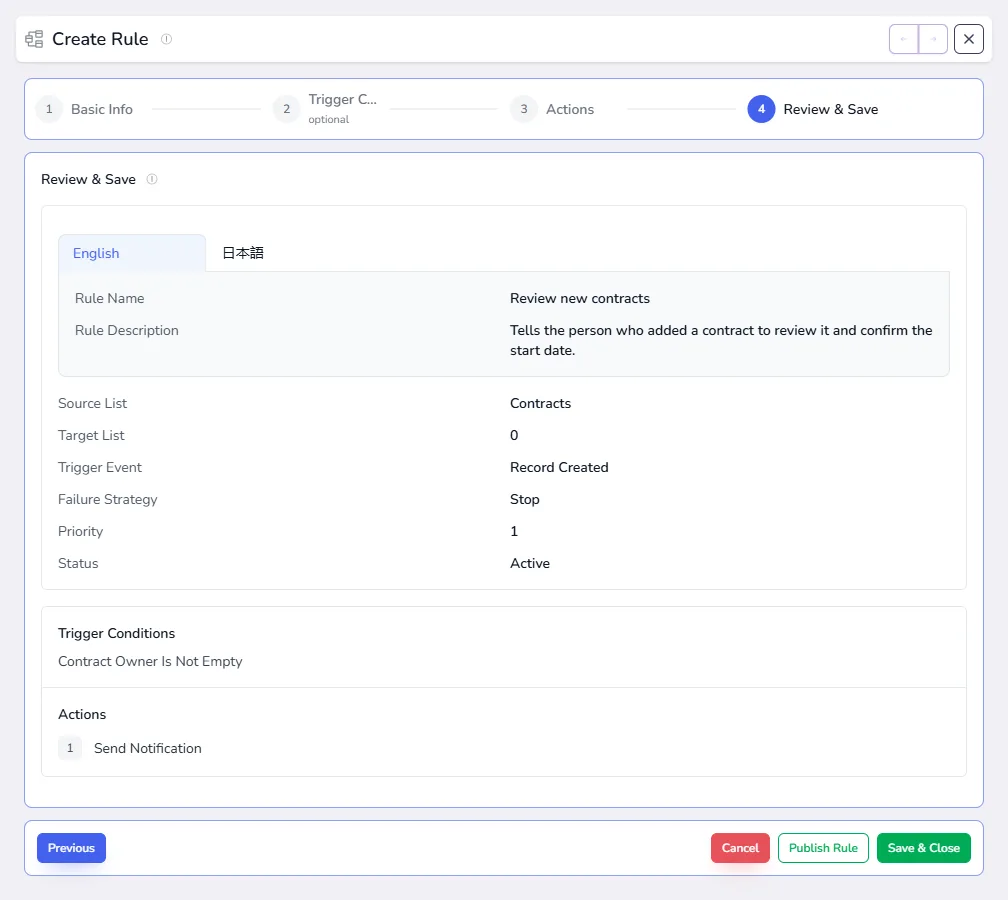Screen dimensions: 1008x900
Task: Click Status value 'Active'
Action: pos(530,563)
